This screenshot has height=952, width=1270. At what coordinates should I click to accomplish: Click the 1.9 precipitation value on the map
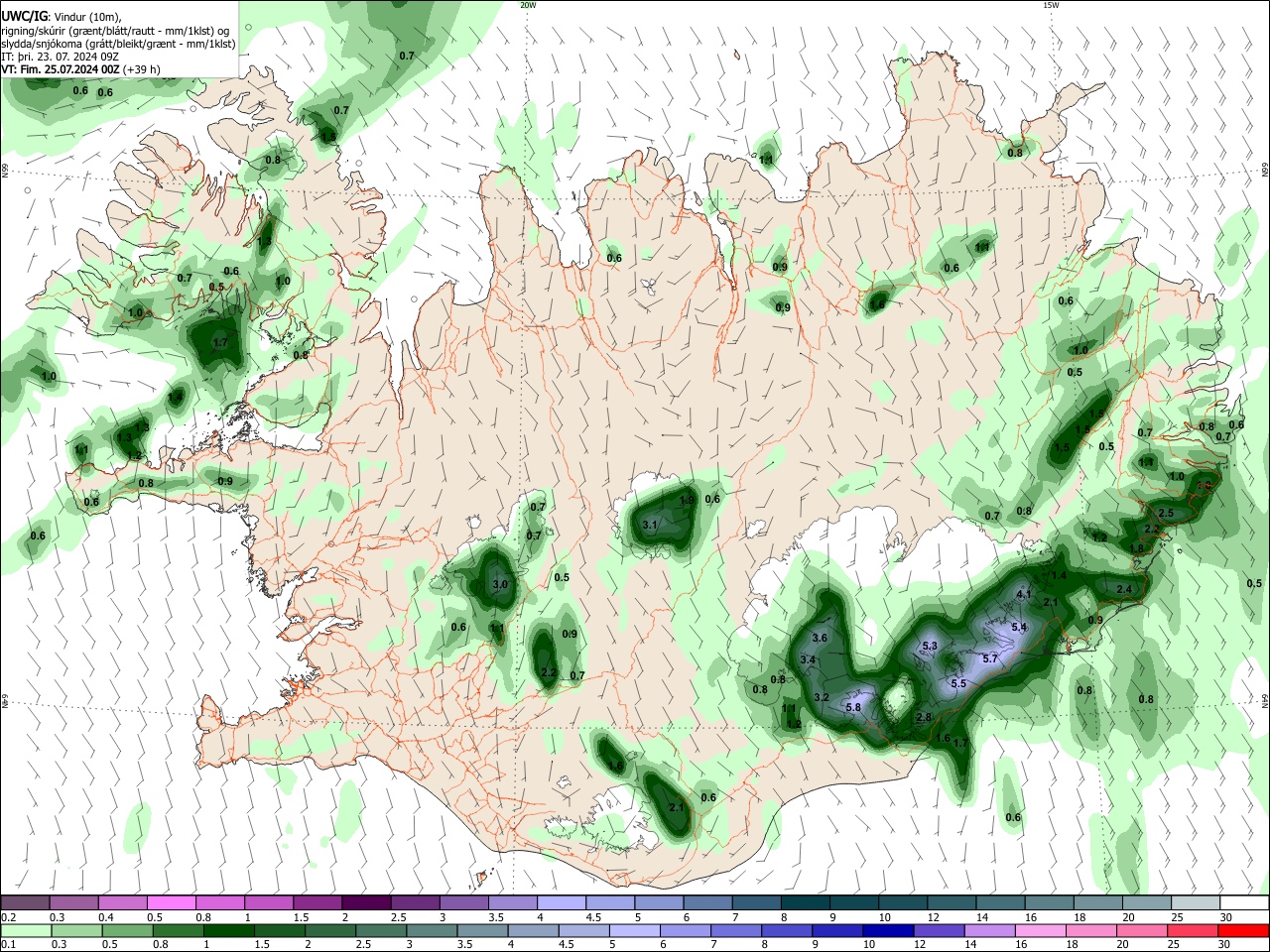coord(687,500)
